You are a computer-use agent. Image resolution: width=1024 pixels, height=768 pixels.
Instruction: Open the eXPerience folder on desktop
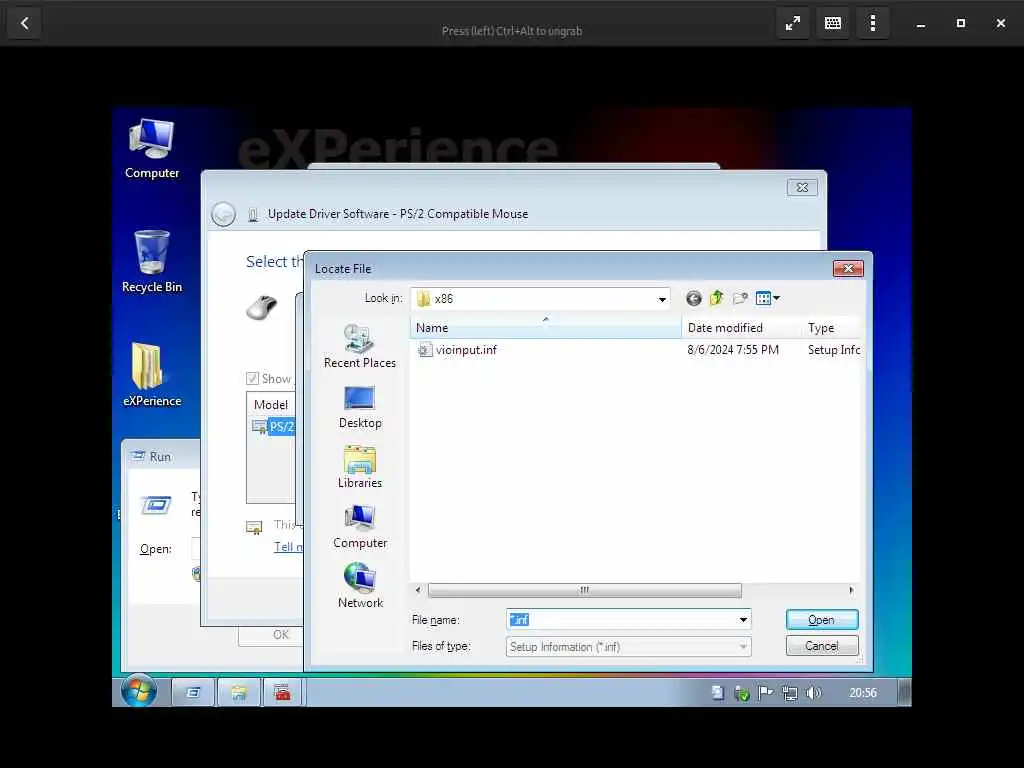coord(152,376)
